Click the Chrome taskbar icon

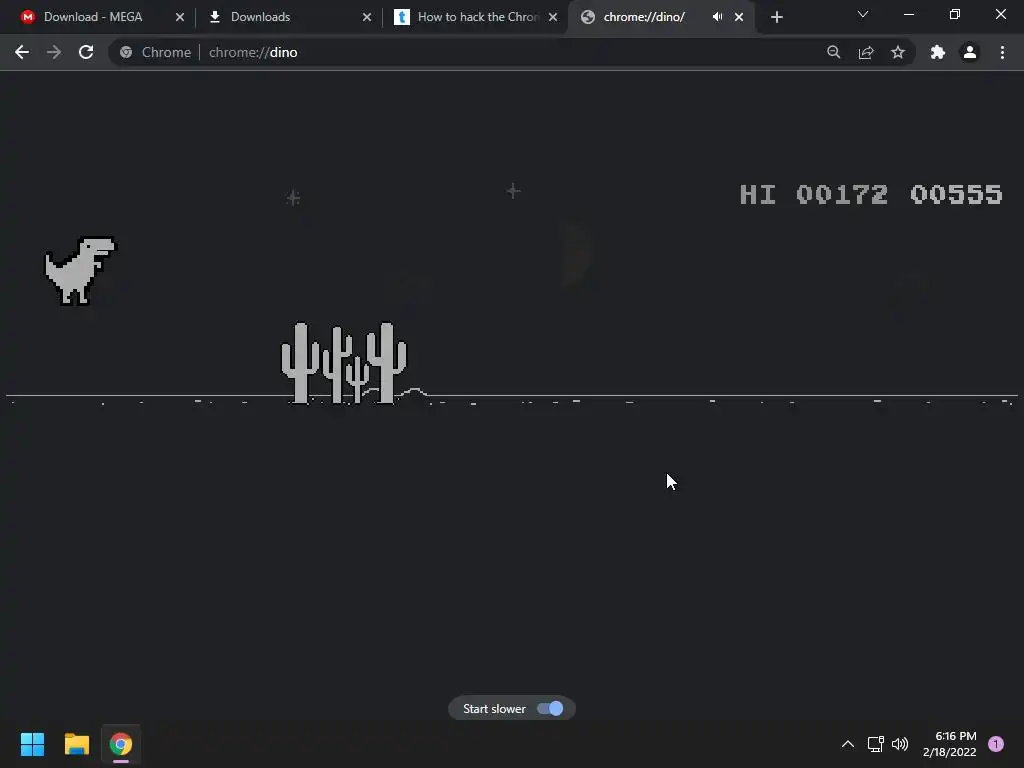click(121, 744)
